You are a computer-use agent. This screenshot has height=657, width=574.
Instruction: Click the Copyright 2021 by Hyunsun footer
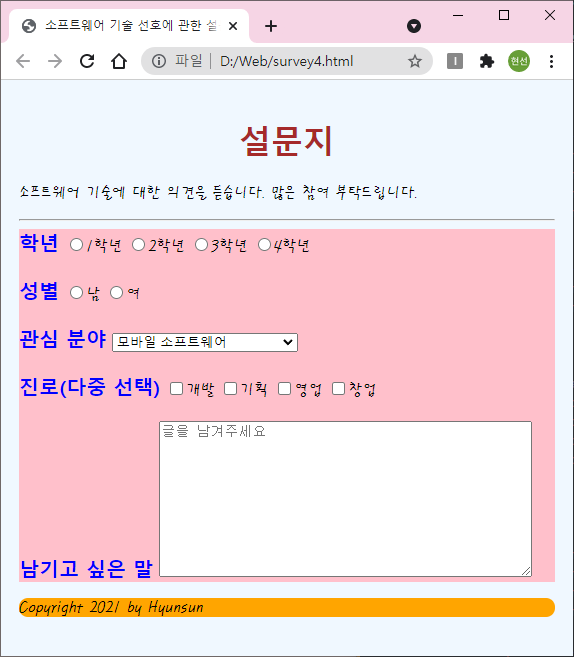[x=287, y=608]
